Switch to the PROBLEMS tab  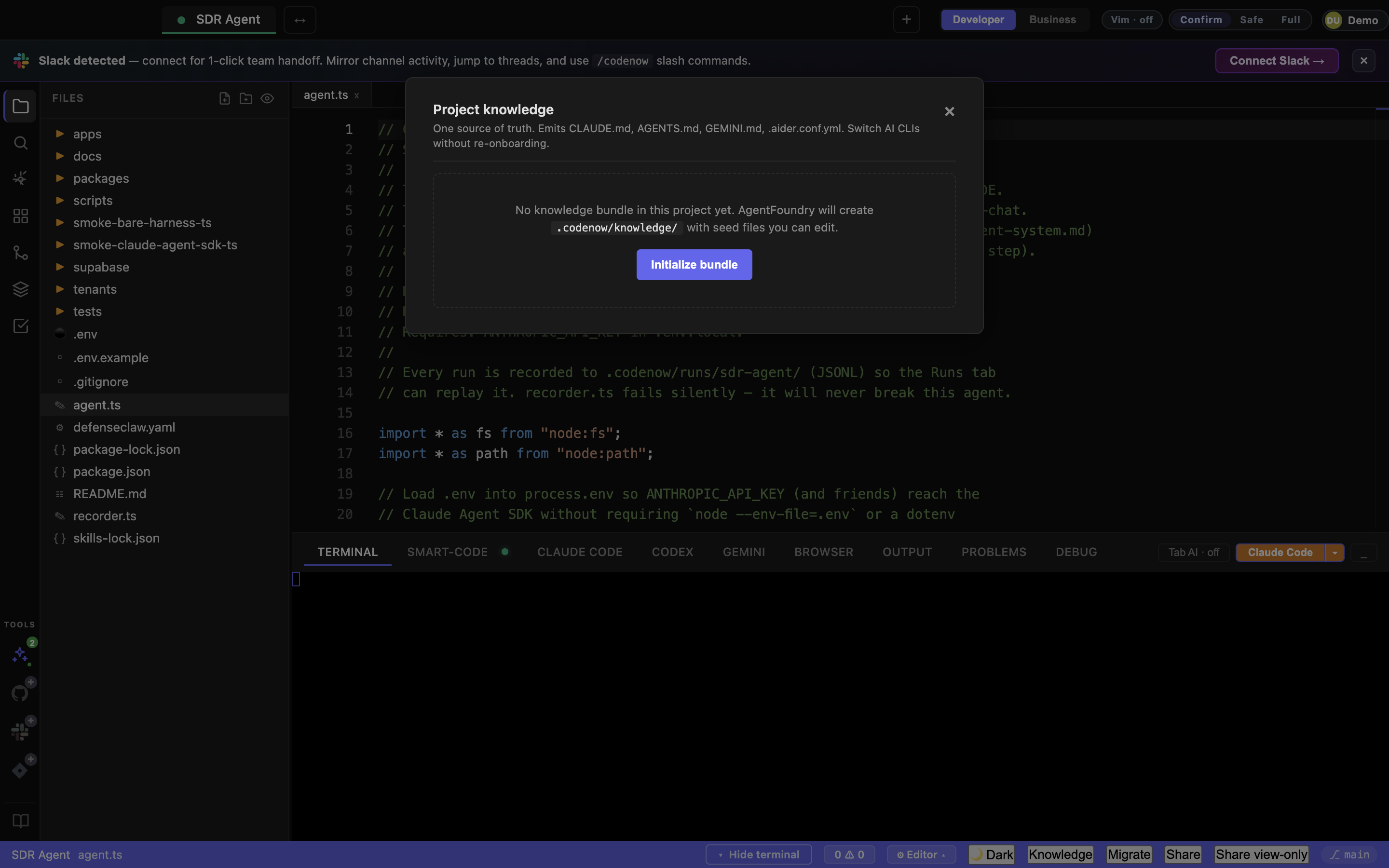994,552
